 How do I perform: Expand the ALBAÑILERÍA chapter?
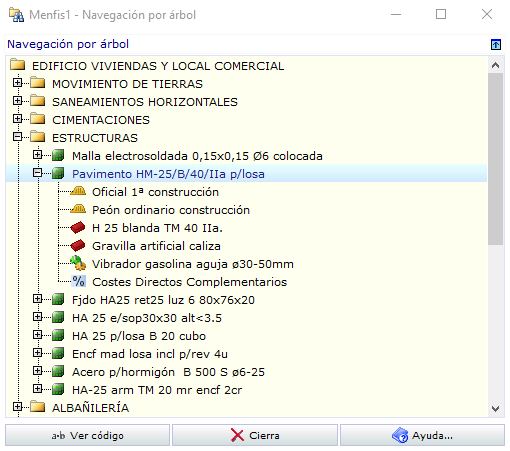coord(17,407)
